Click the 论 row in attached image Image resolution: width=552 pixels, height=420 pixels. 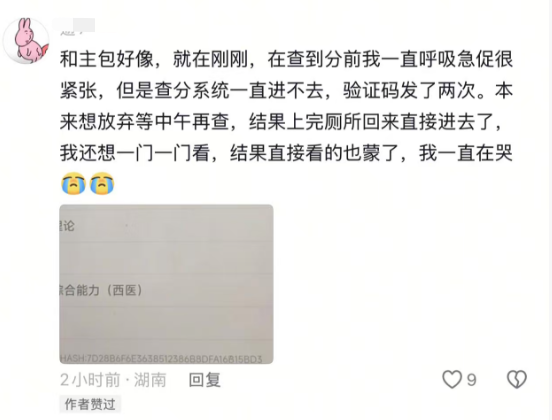point(166,226)
